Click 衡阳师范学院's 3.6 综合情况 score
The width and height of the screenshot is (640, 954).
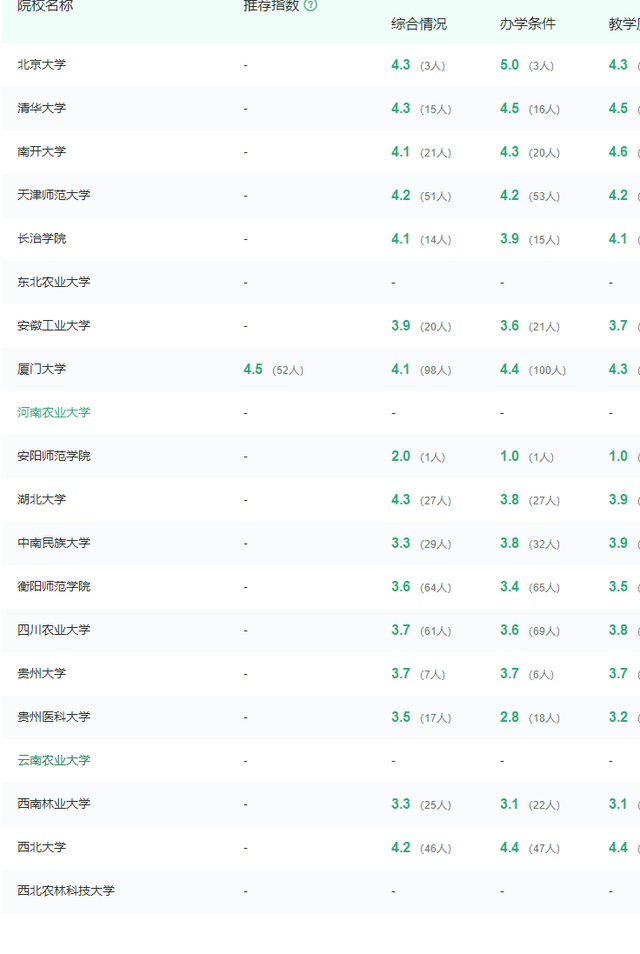(400, 587)
